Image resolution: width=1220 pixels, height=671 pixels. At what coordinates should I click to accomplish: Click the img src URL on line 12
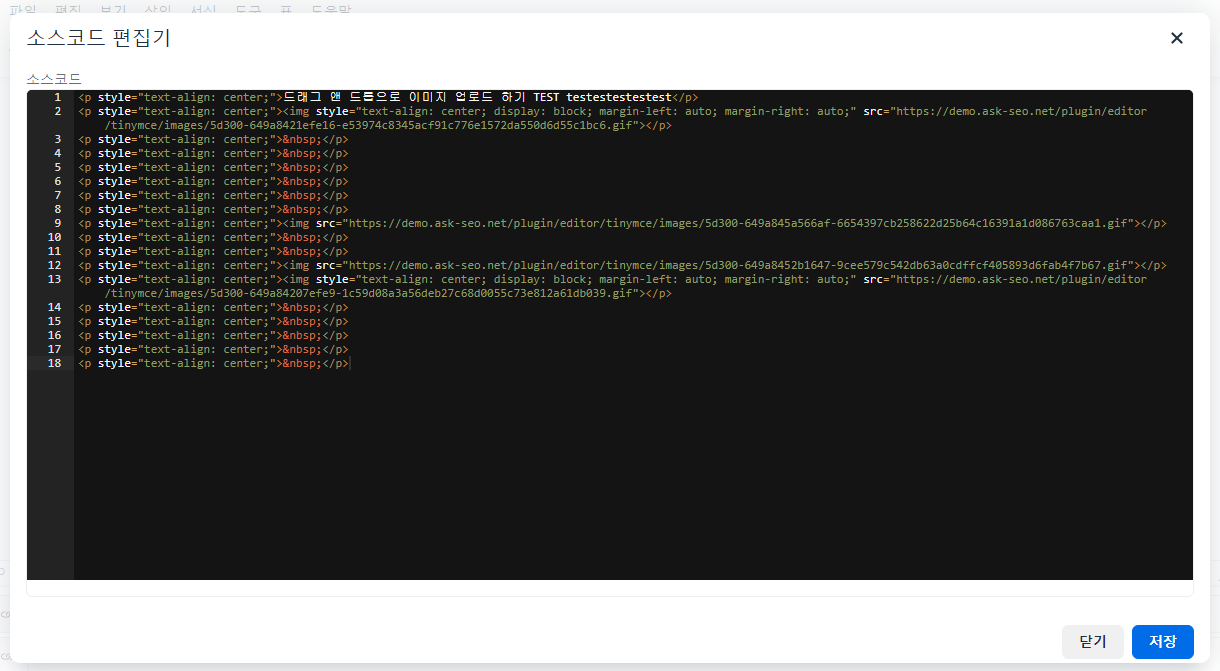[740, 266]
